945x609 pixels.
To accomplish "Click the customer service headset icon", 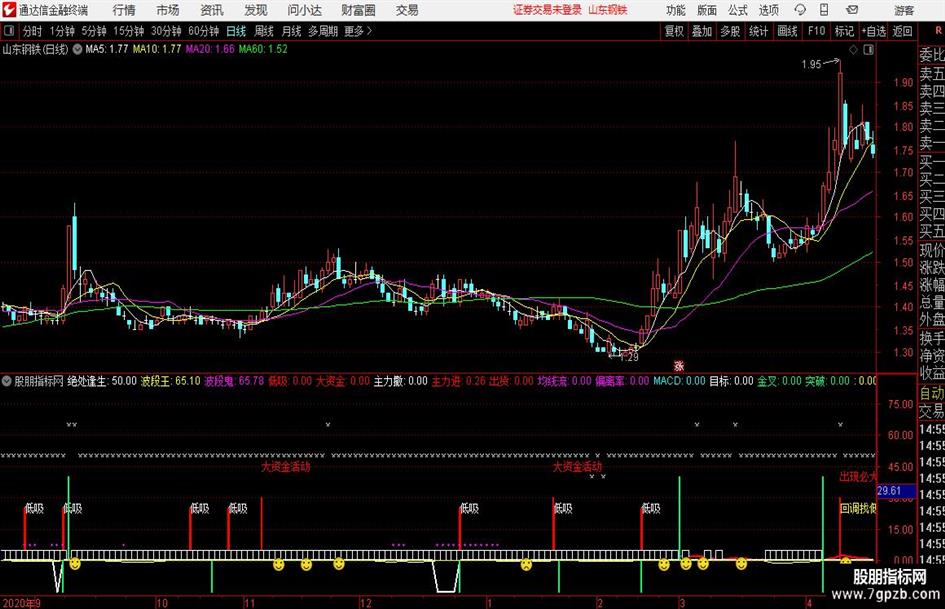I will coord(800,10).
